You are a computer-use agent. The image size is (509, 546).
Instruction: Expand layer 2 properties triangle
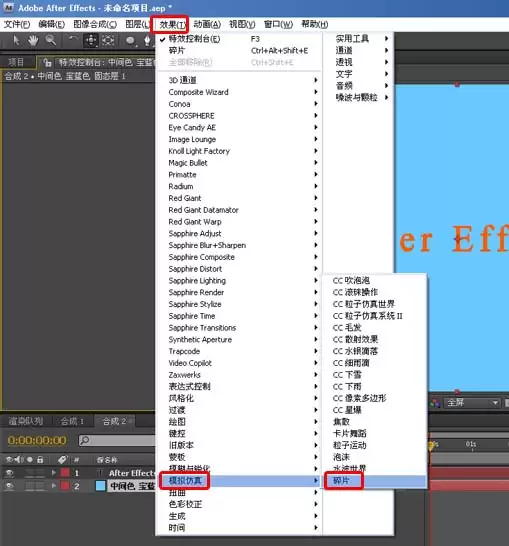pyautogui.click(x=54, y=485)
